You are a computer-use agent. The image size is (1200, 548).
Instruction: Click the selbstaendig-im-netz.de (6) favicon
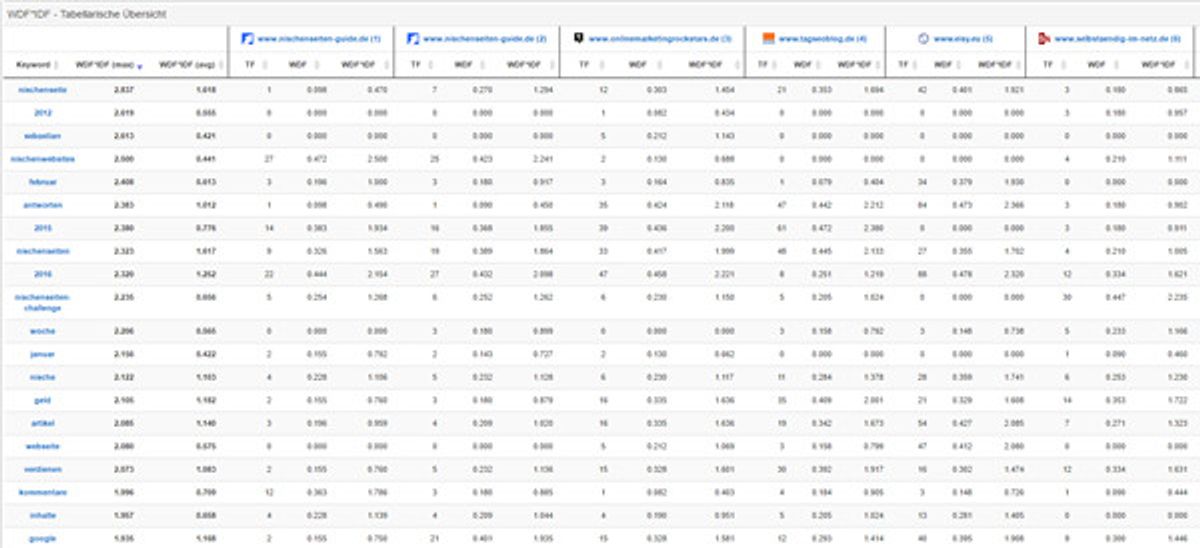point(1044,38)
